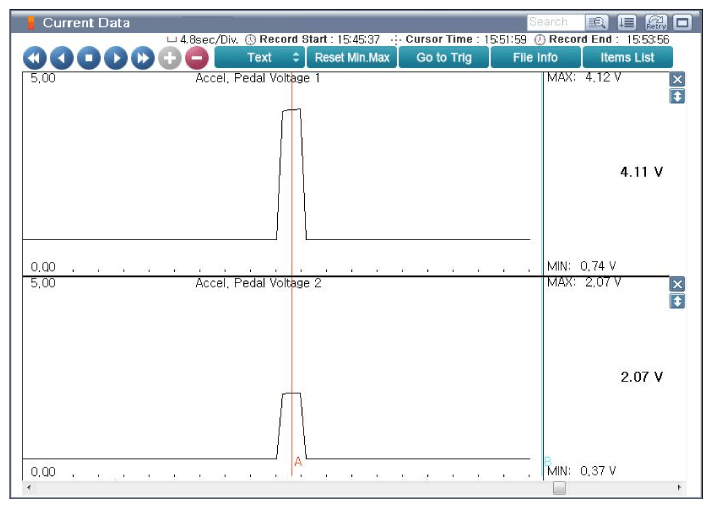
Task: Click the rewind to start button
Action: pos(35,58)
